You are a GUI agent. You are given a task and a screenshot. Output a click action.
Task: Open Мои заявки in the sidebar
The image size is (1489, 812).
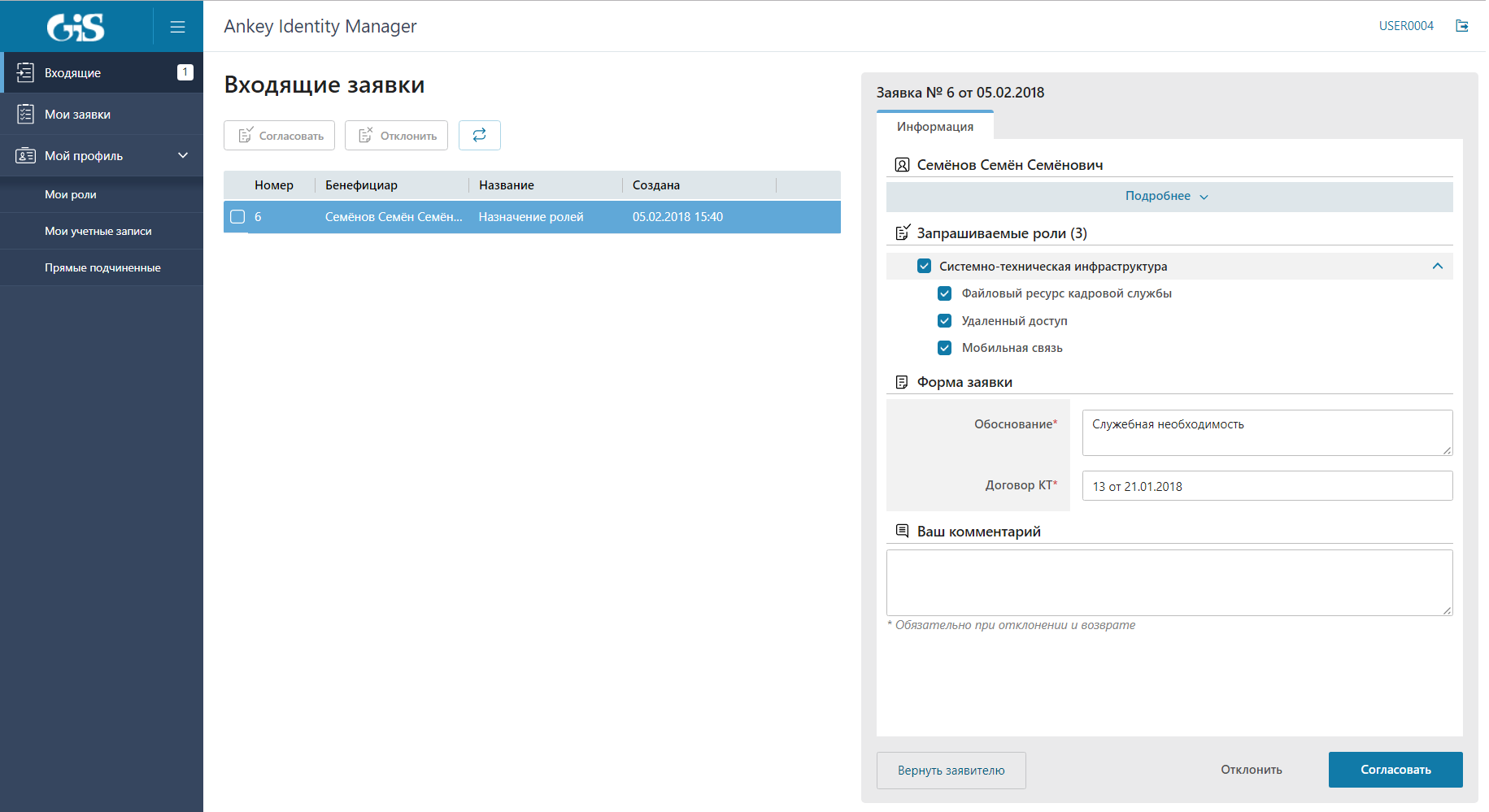point(102,114)
